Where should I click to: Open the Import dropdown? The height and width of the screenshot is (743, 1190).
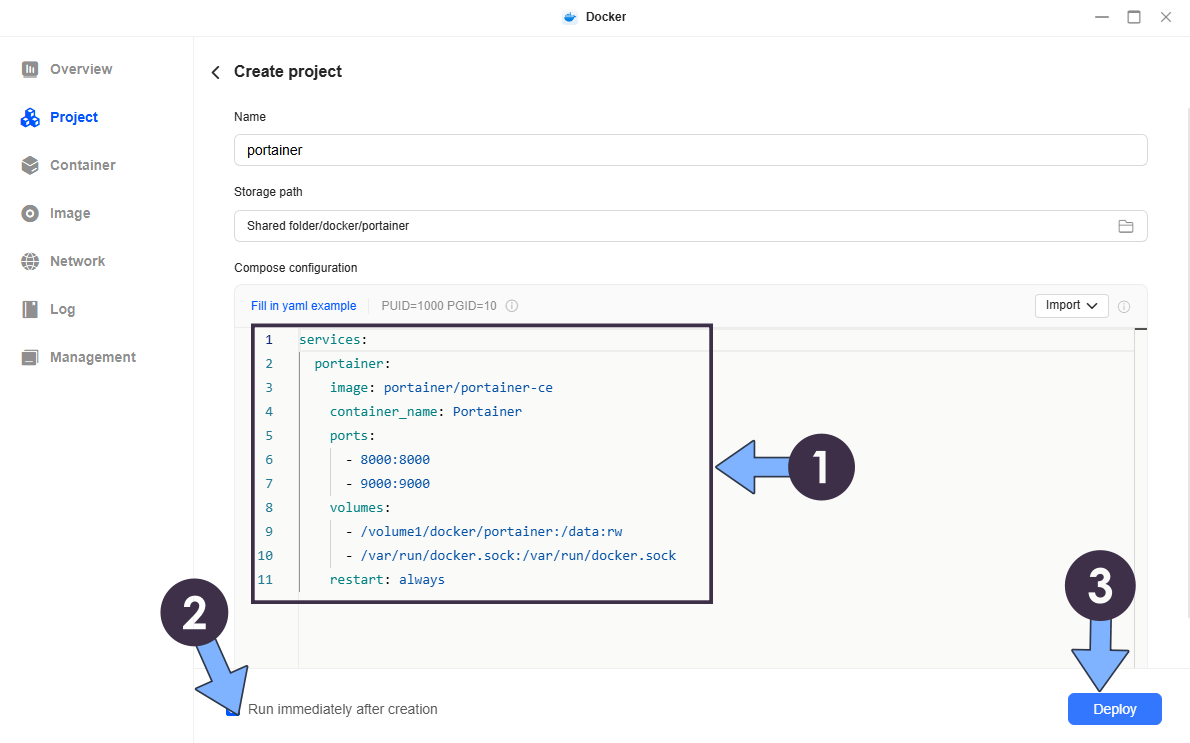1071,305
